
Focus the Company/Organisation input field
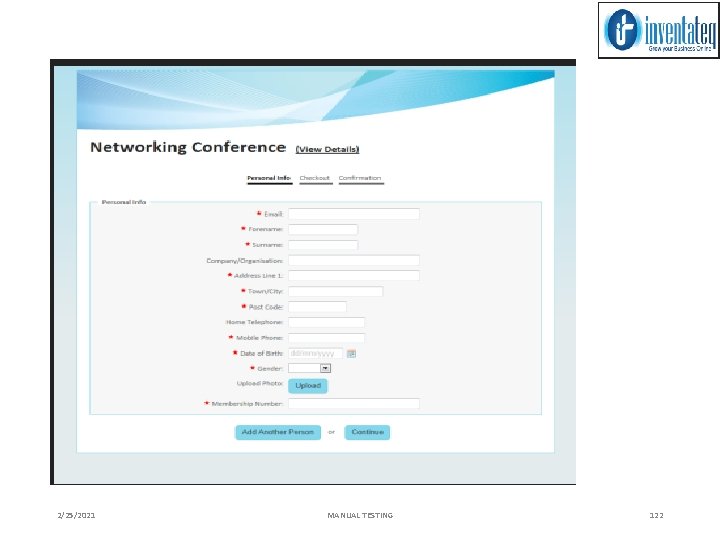click(x=354, y=260)
